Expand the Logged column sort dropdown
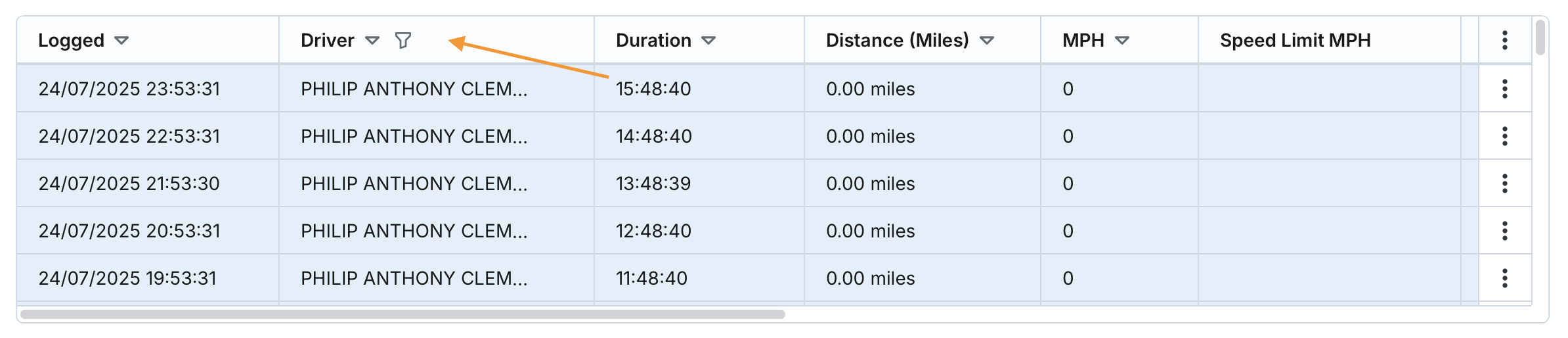 point(121,41)
